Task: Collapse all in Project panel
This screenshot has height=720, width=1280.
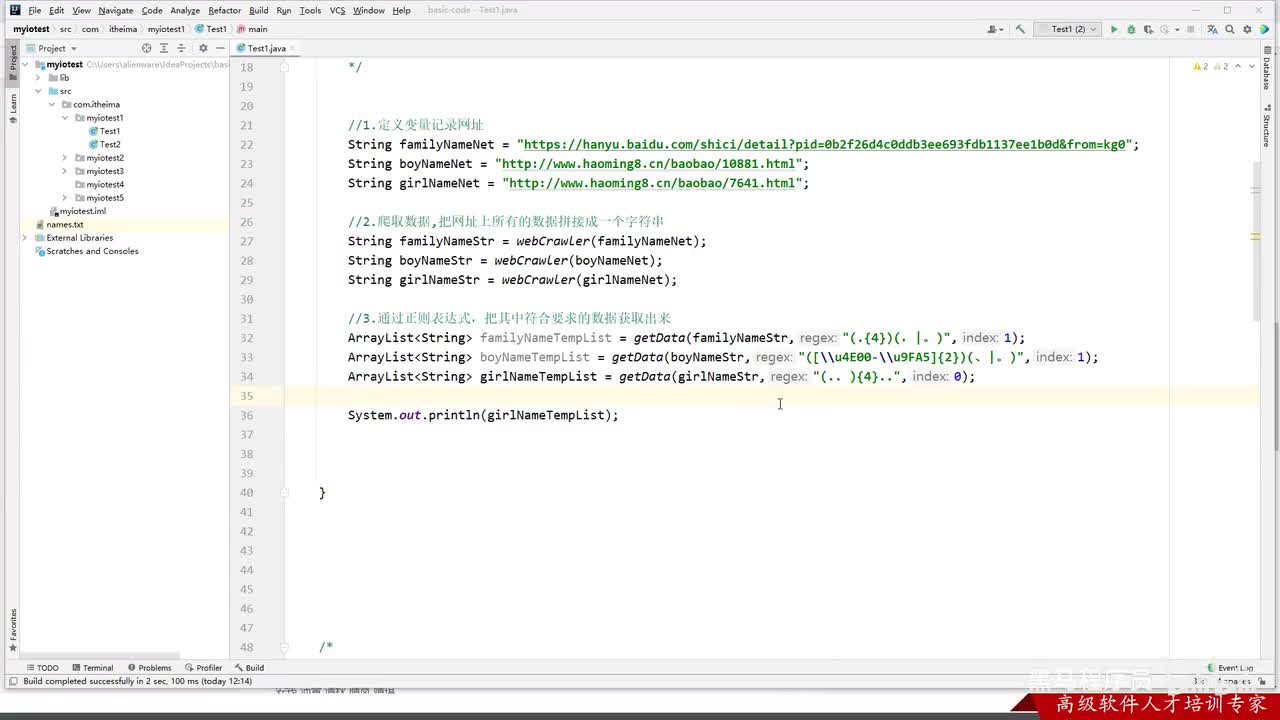Action: (183, 48)
